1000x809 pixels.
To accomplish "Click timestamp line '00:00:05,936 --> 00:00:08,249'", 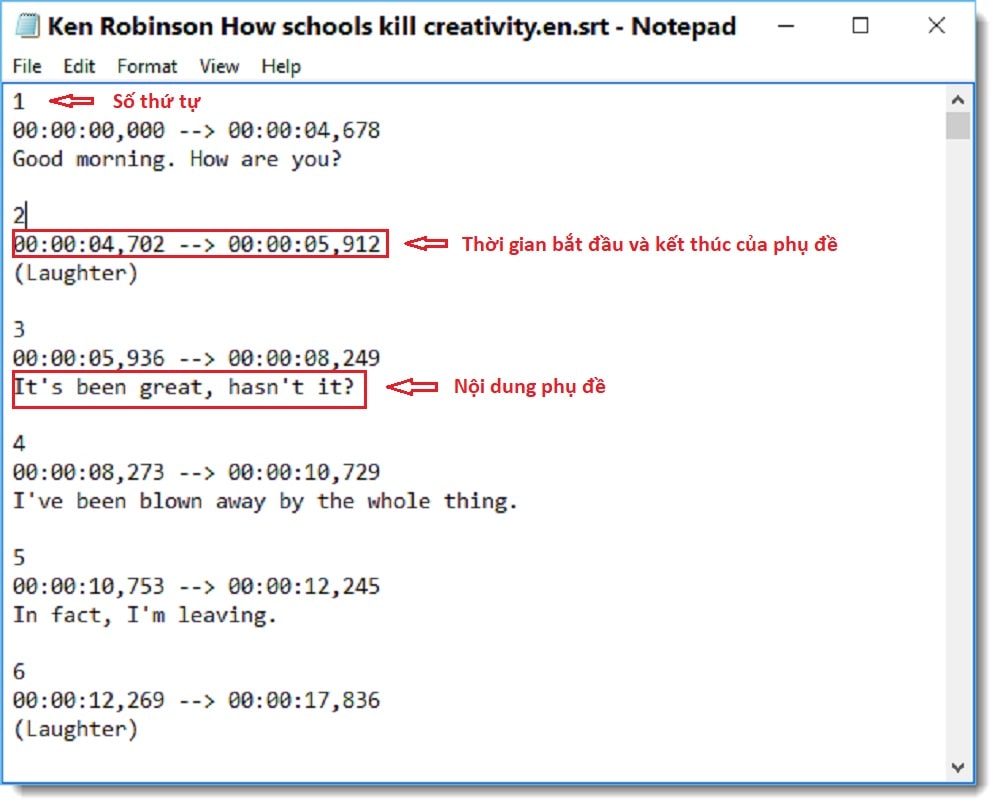I will point(196,358).
